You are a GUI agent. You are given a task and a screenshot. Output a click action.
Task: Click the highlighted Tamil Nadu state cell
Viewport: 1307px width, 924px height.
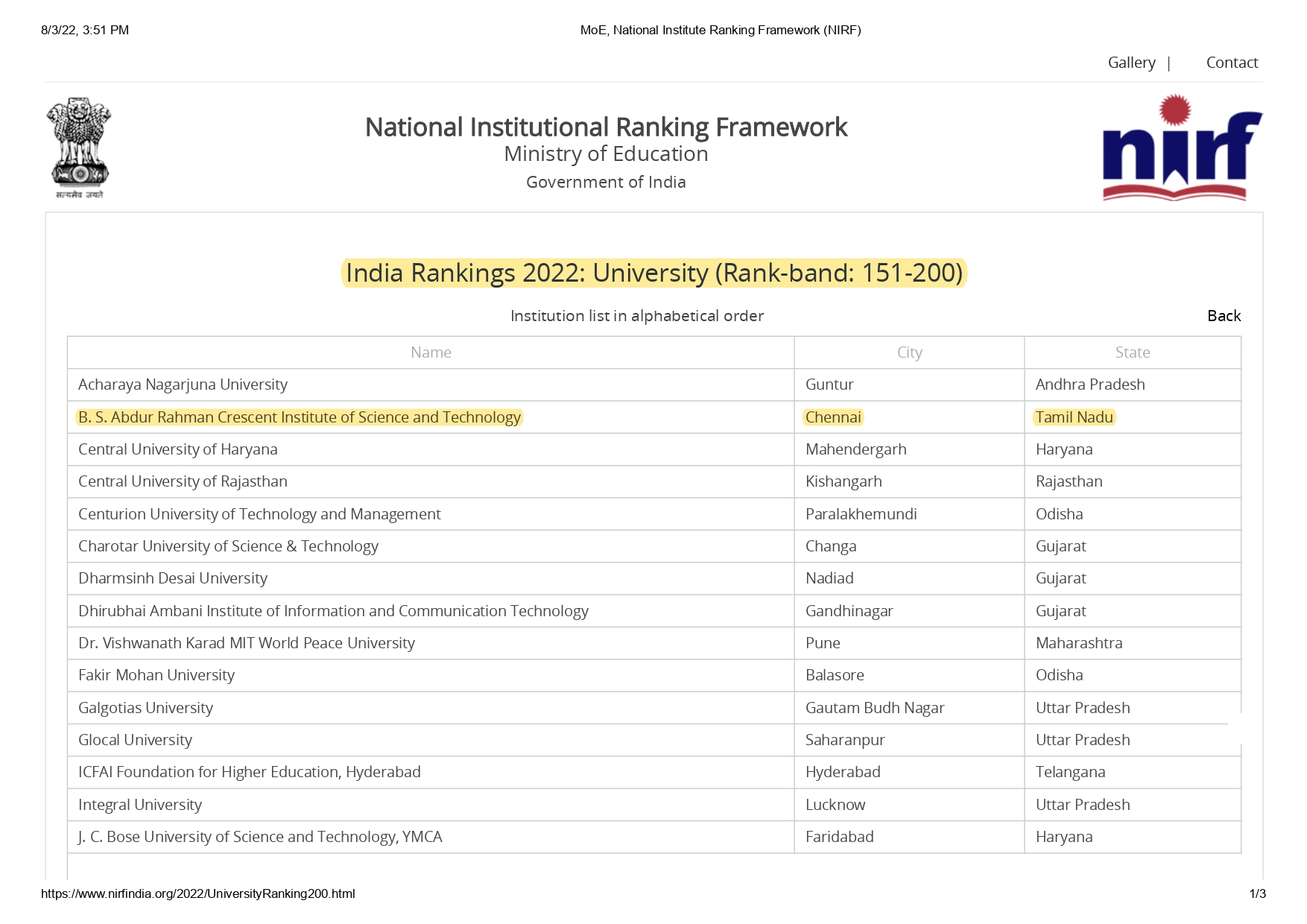pyautogui.click(x=1074, y=417)
